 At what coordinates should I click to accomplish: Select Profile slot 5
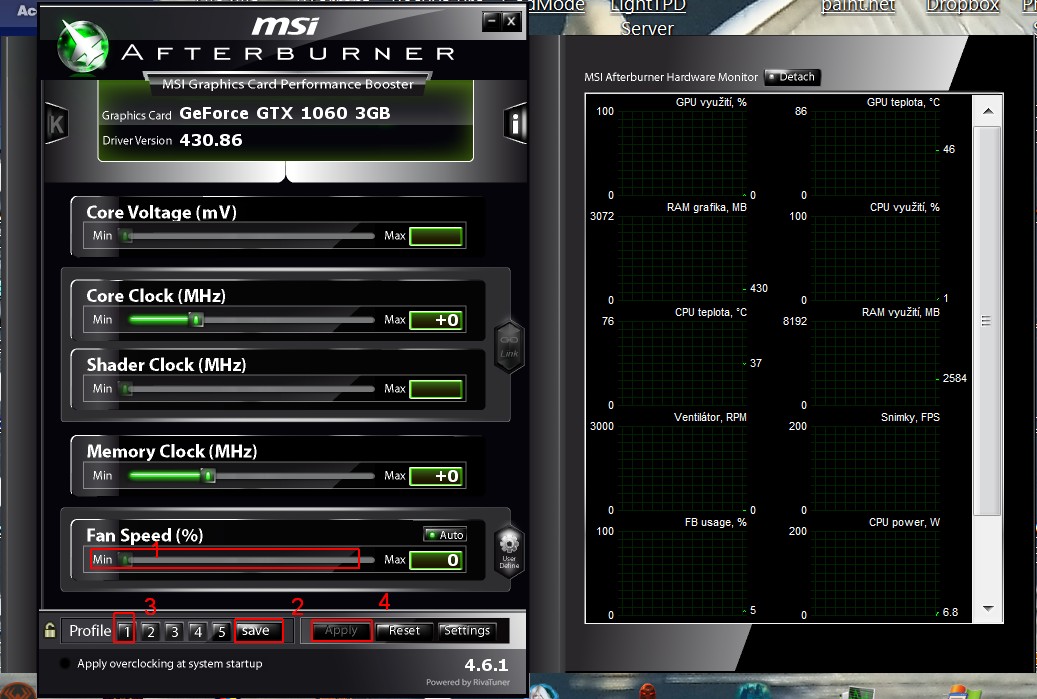221,631
